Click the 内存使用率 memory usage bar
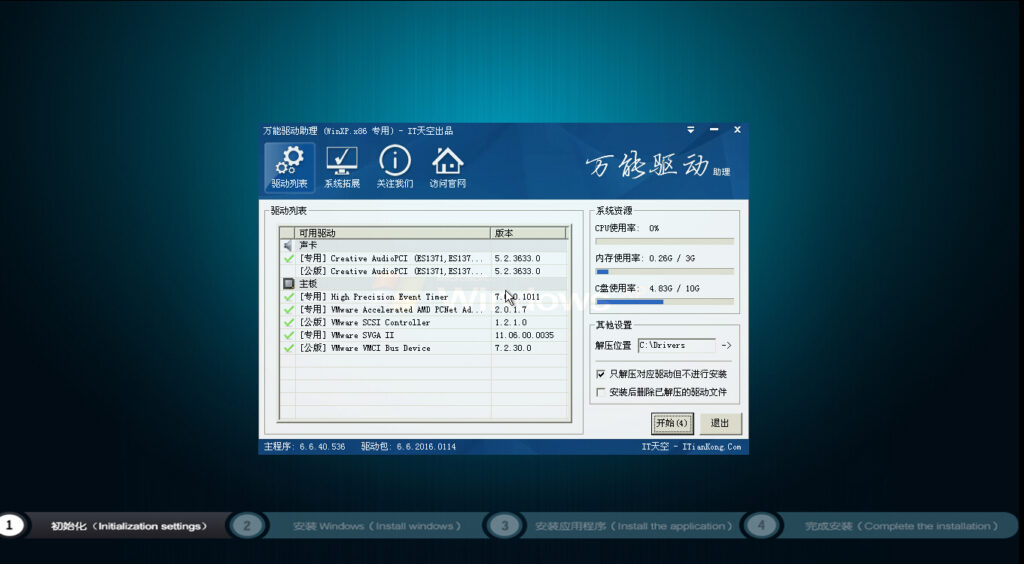Viewport: 1024px width, 564px height. tap(664, 272)
